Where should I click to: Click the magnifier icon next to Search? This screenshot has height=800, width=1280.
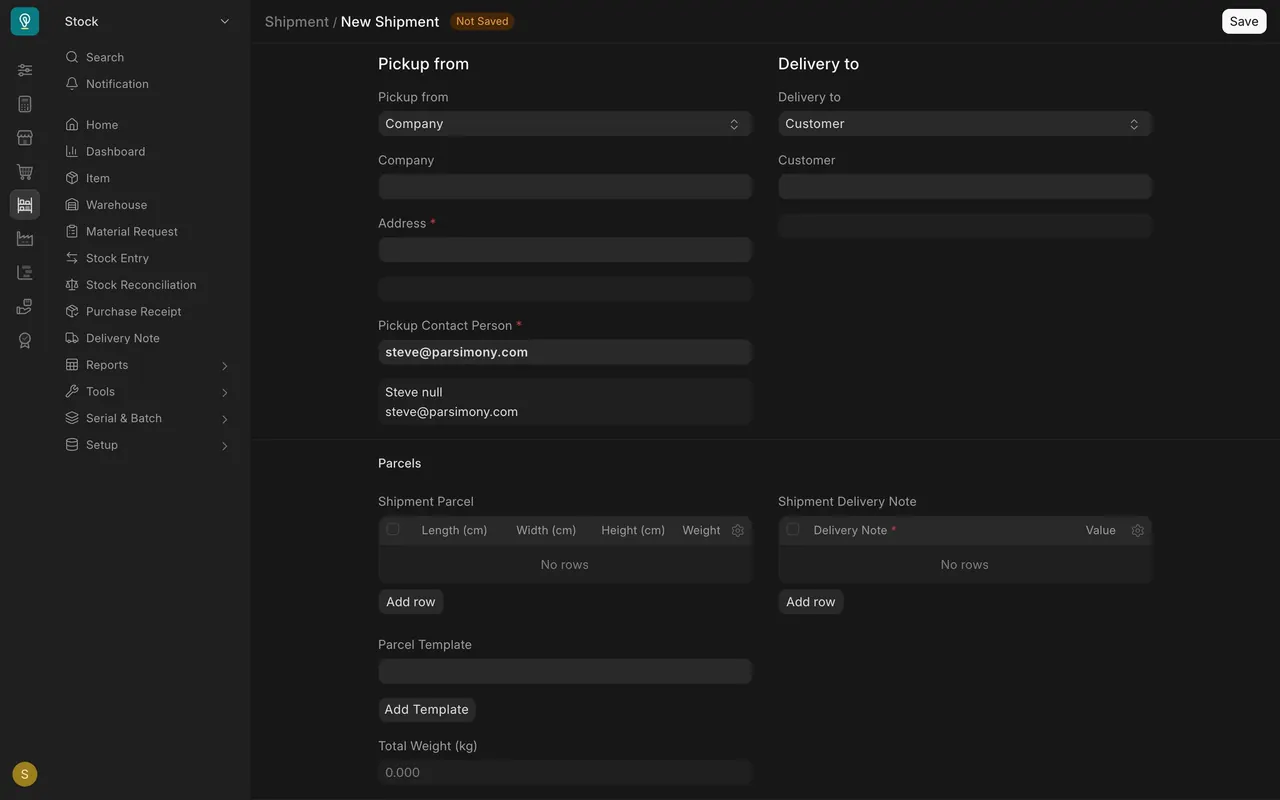pyautogui.click(x=72, y=57)
